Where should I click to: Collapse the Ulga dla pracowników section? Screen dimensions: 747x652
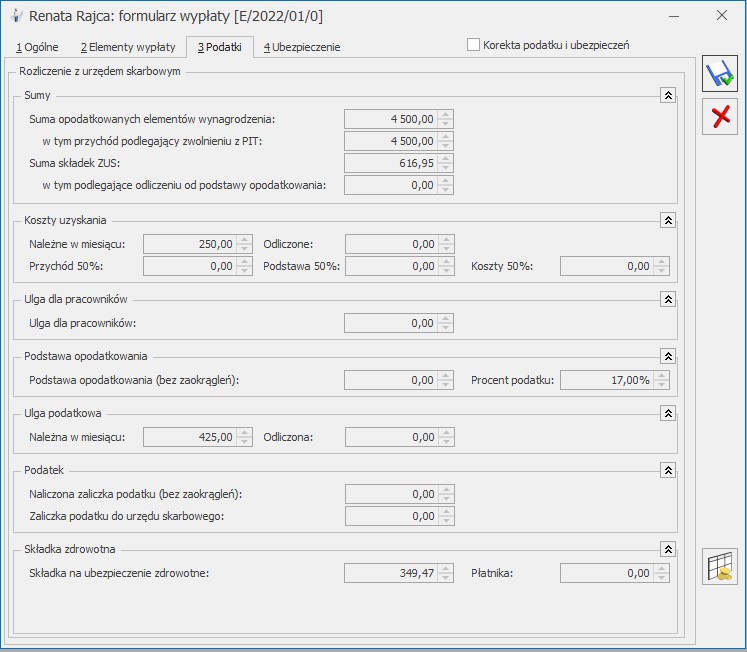[668, 300]
